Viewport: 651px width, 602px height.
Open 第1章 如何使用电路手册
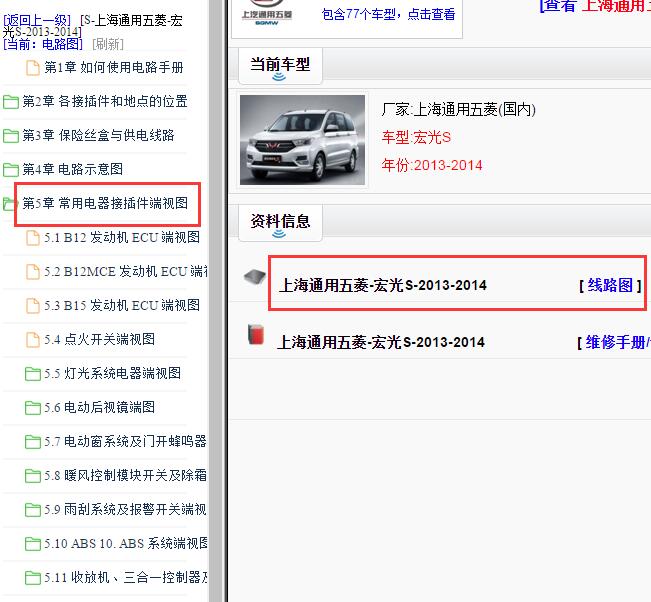tap(114, 67)
